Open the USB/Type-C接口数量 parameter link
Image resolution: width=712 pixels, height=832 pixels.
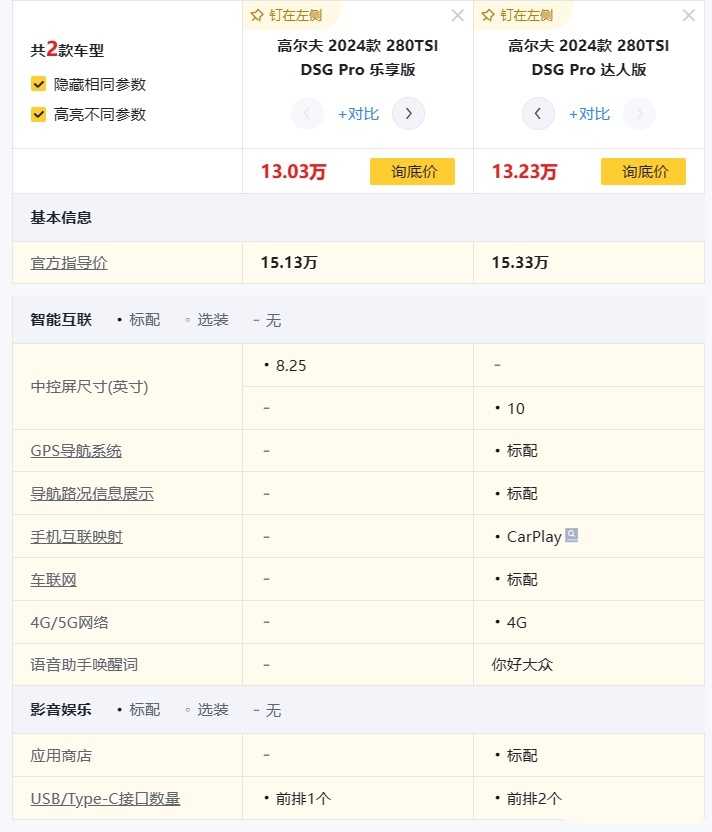point(104,798)
